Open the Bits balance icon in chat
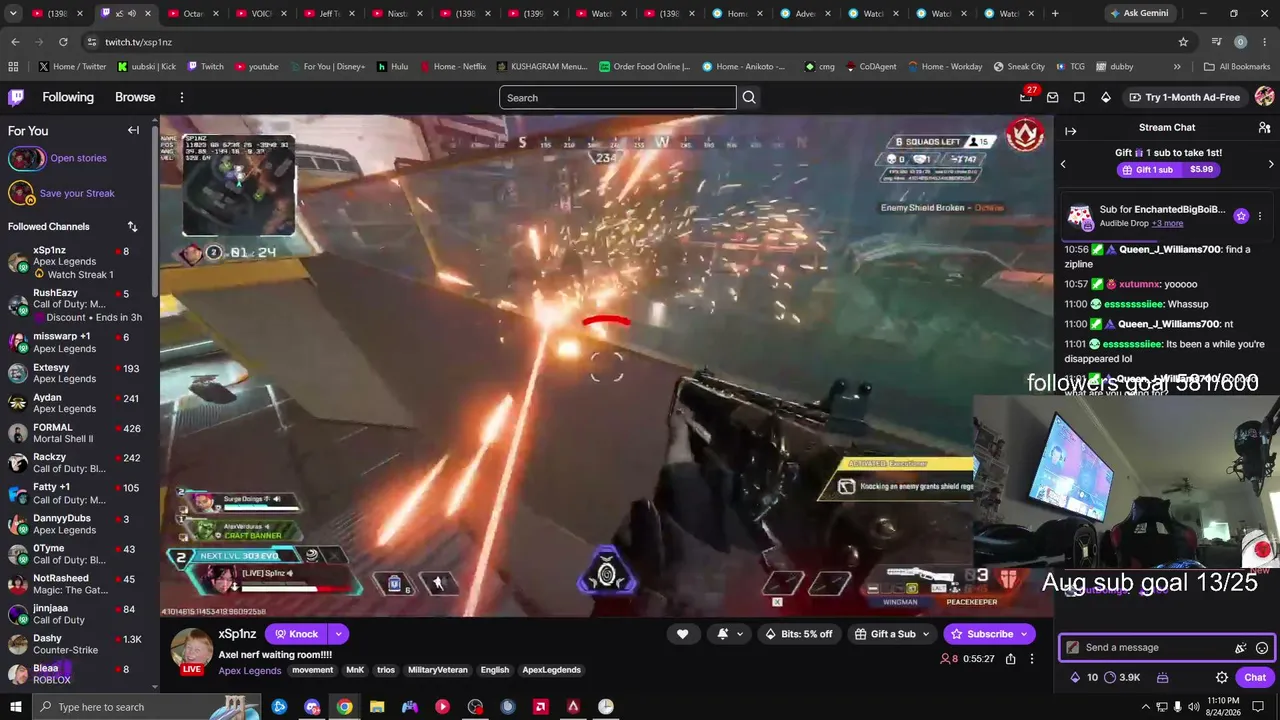The image size is (1280, 720). [1075, 677]
